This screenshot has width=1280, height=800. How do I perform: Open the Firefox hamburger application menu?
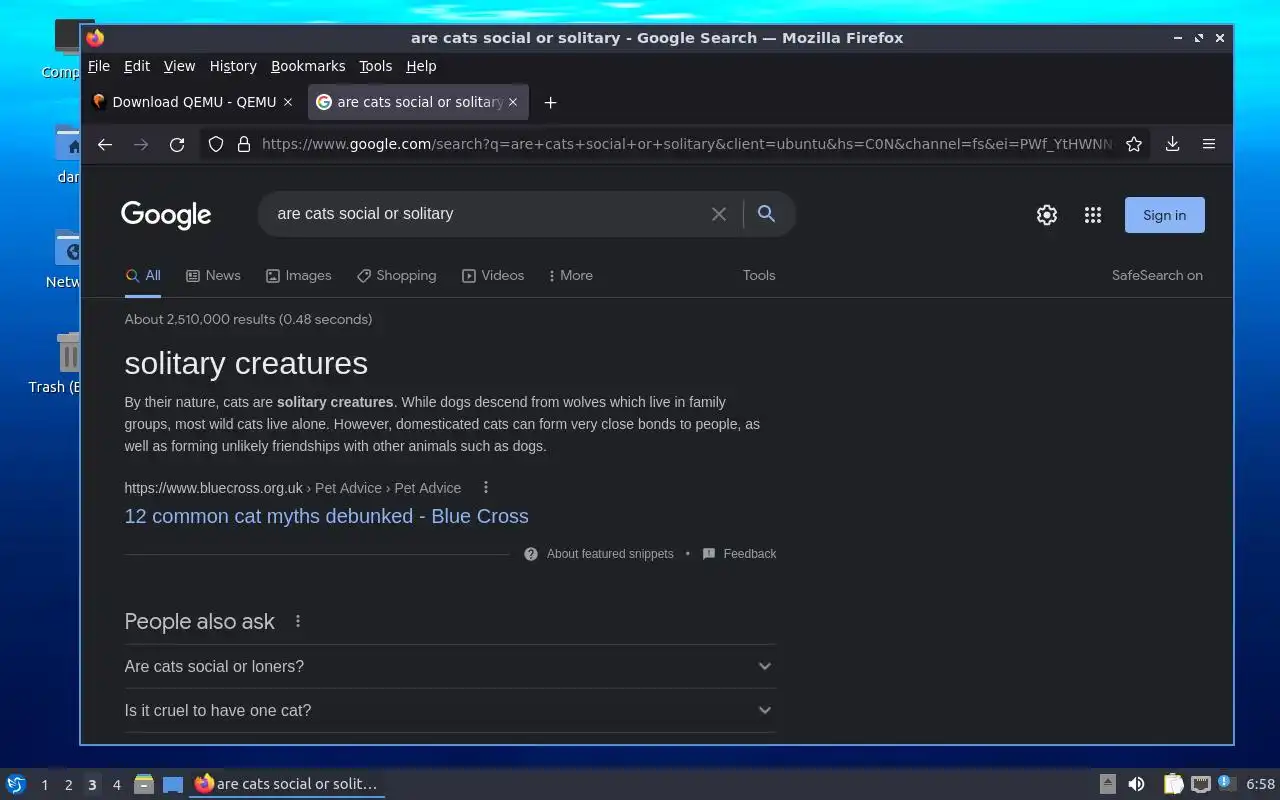(x=1209, y=144)
